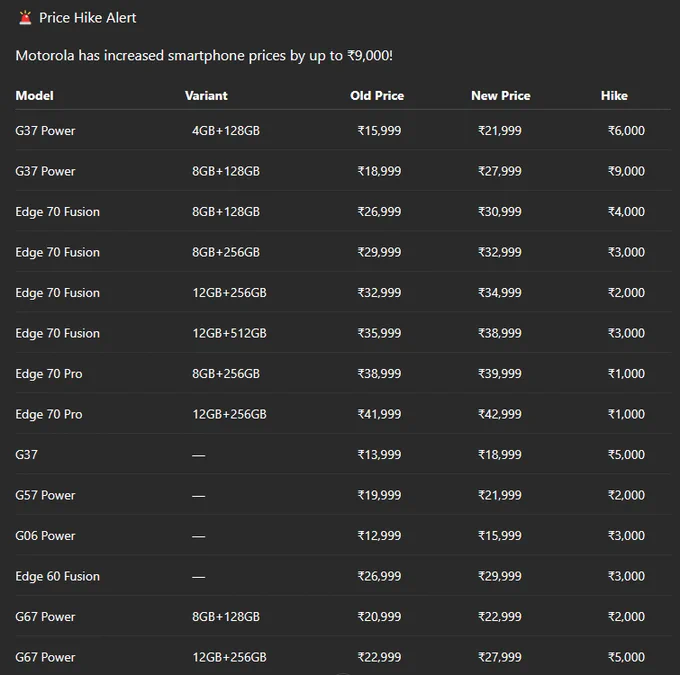The width and height of the screenshot is (680, 675).
Task: Click hike '₹2,000' in Edge 70 Fusion 12GB+256GB row
Action: [626, 292]
